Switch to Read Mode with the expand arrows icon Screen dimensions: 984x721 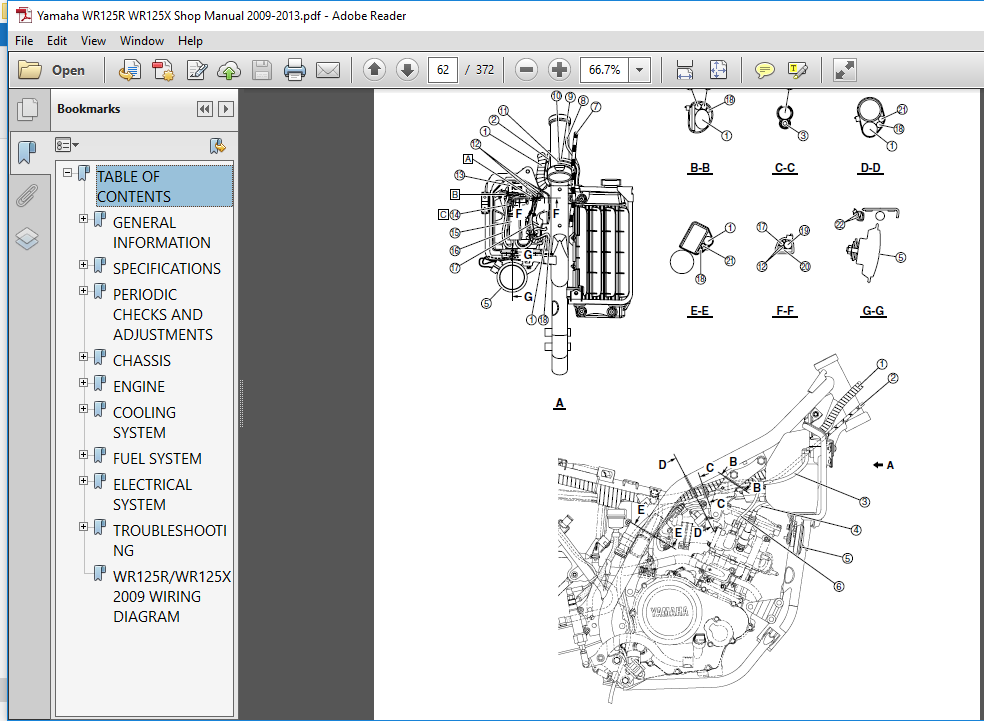(845, 70)
